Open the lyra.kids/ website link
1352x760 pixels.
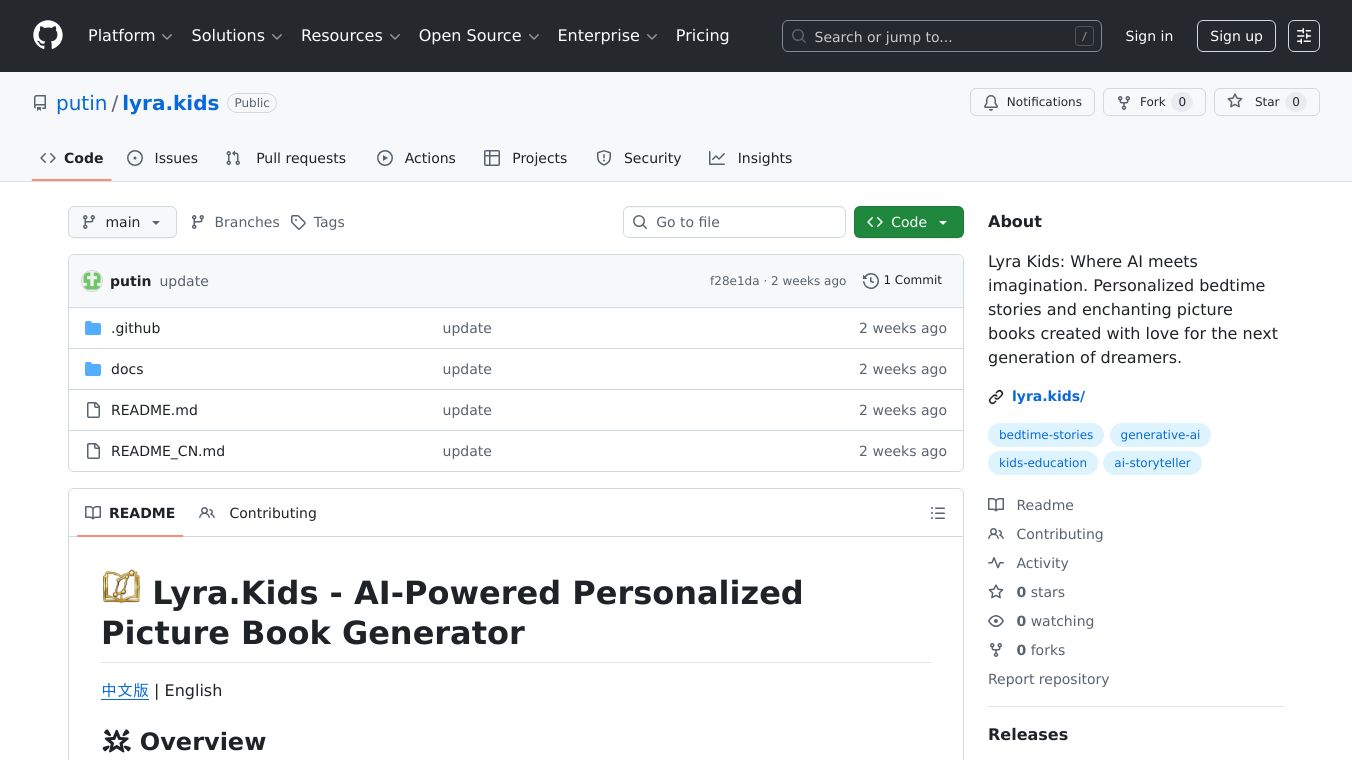pyautogui.click(x=1048, y=396)
